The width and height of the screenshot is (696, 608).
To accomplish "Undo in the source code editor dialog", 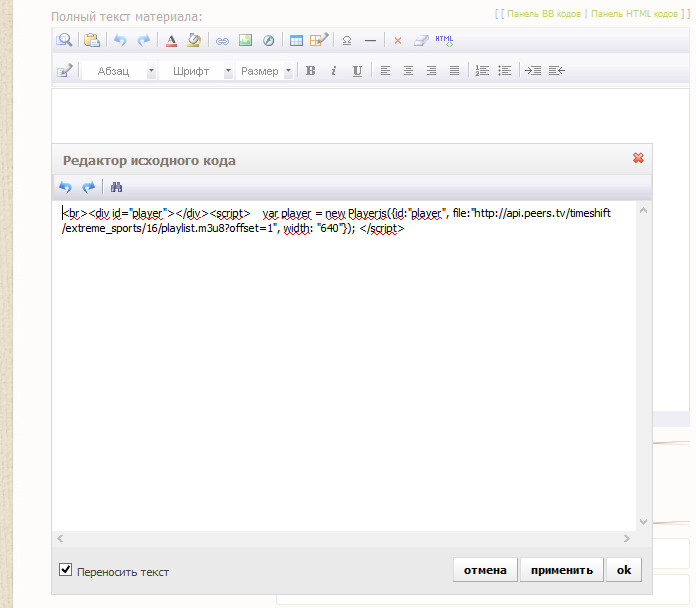I will 65,187.
